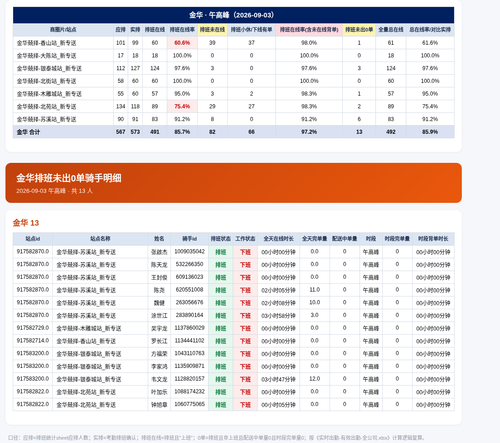Click the "商圈片/站点" column header
The height and width of the screenshot is (443, 500).
tap(63, 30)
